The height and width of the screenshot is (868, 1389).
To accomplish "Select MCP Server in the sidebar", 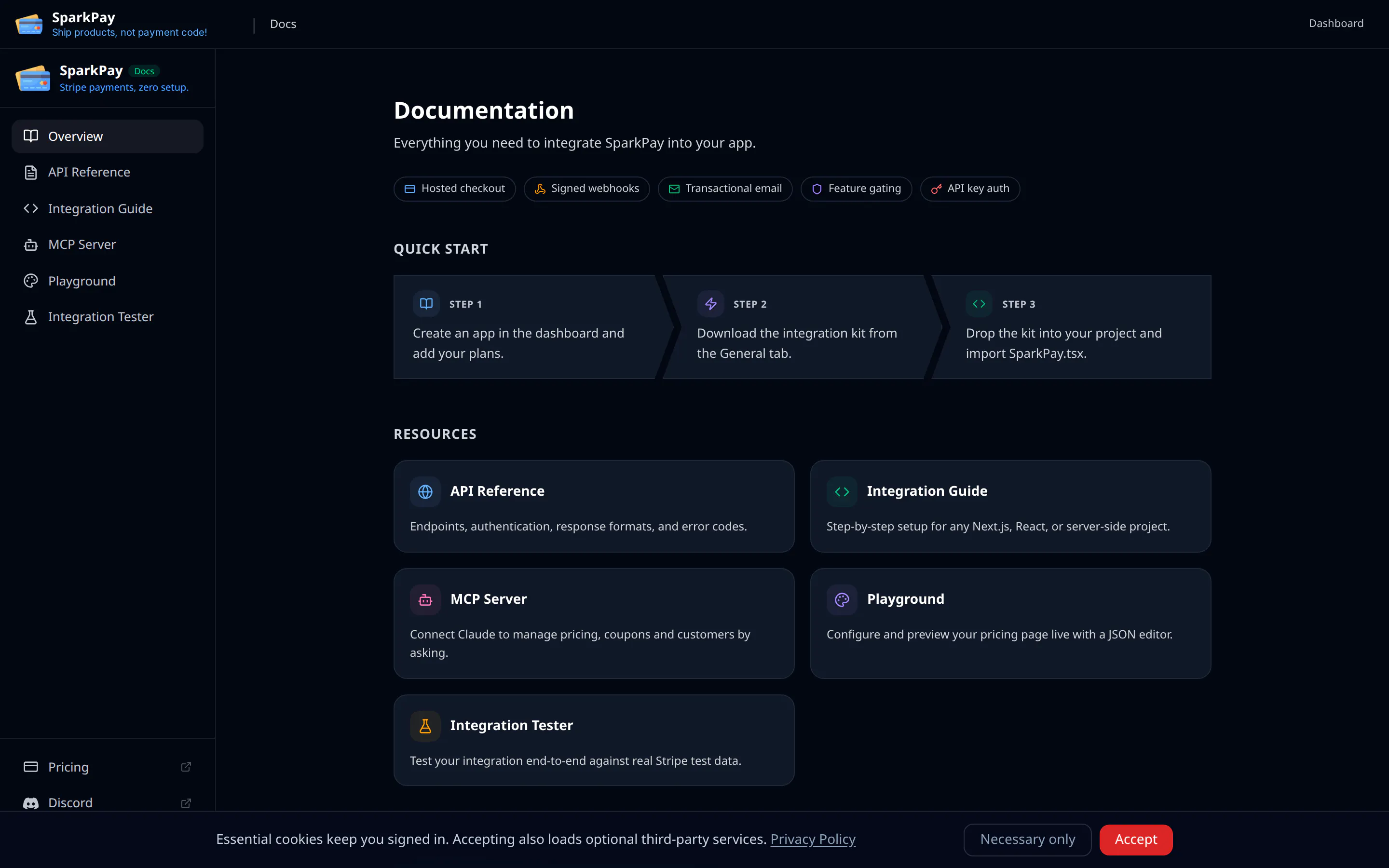I will [x=108, y=244].
